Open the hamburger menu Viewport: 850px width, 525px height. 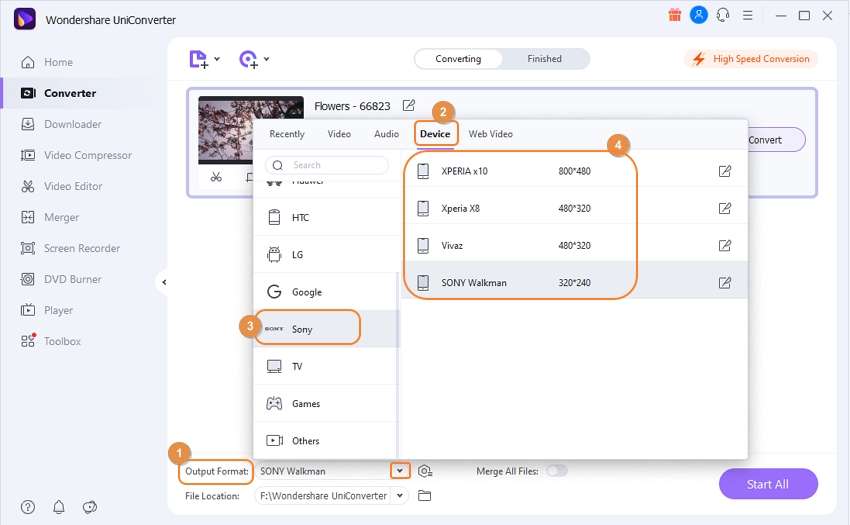coord(748,15)
